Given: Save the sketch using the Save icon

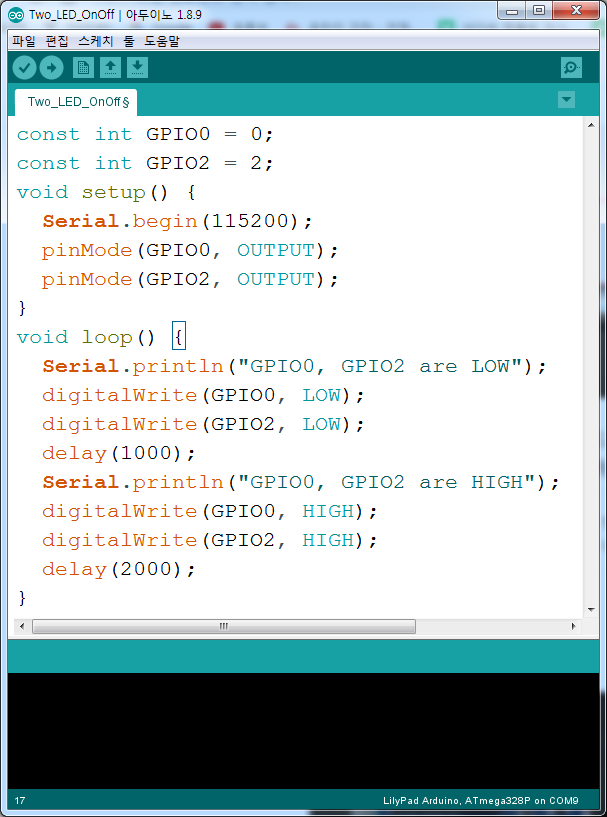Looking at the screenshot, I should point(138,68).
